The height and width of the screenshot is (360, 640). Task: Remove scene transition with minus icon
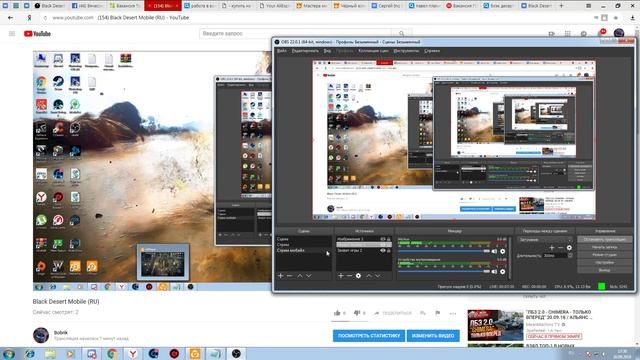(x=560, y=247)
